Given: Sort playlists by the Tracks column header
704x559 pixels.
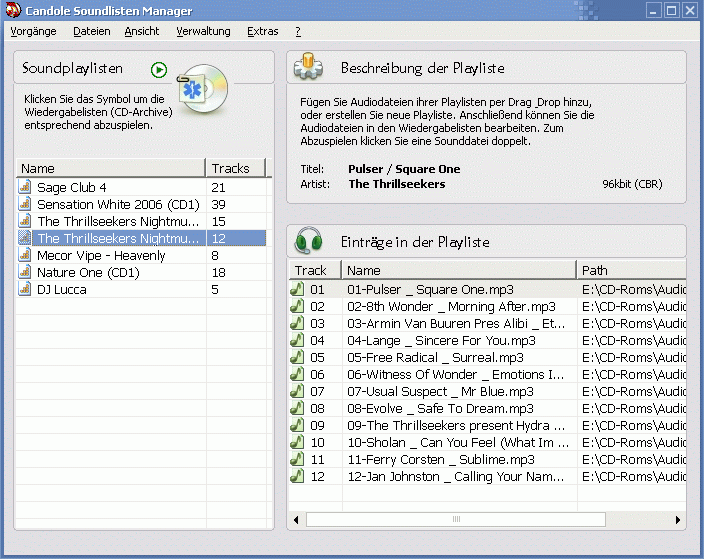Looking at the screenshot, I should [x=236, y=168].
